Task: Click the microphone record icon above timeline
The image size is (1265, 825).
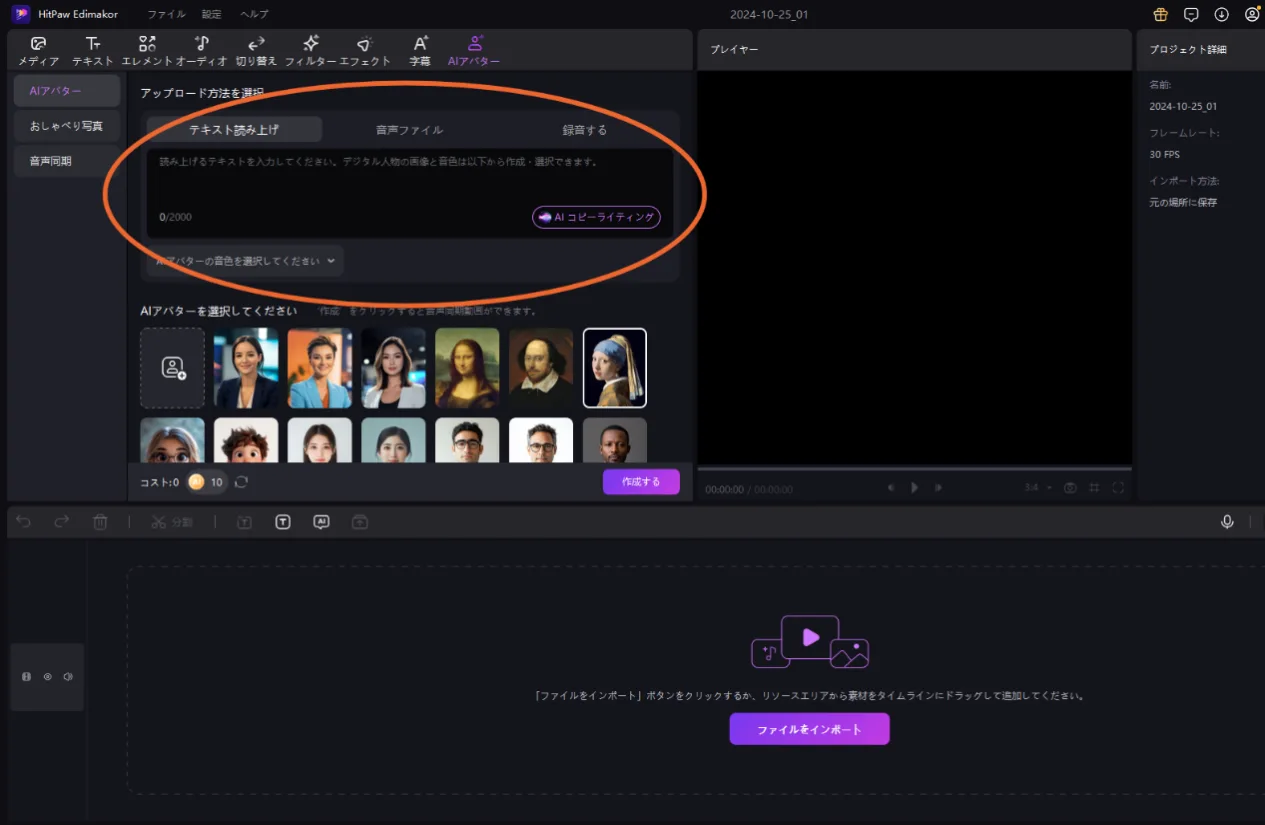Action: click(1227, 522)
